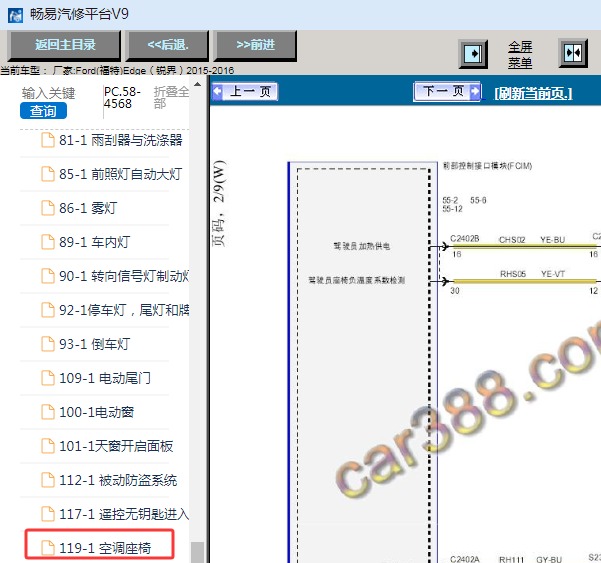Viewport: 601px width, 563px height.
Task: Click the document icon for 81-1 雨刮器与洗涤器
Action: tap(48, 140)
